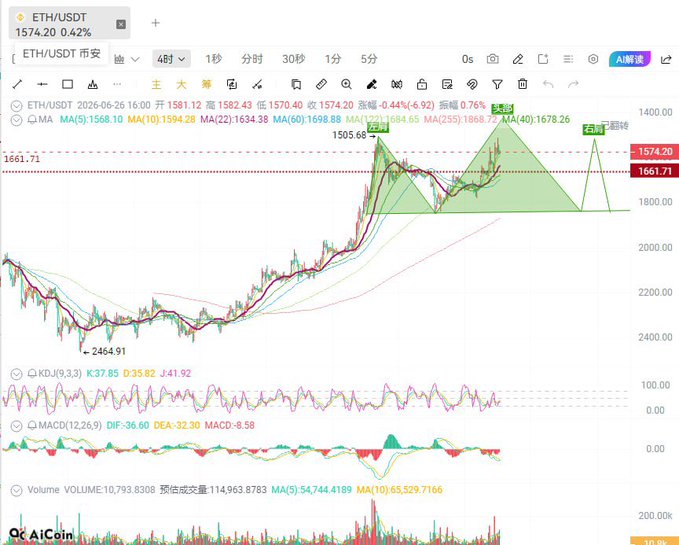679x545 pixels.
Task: Click the 1574.20 current price tag
Action: pos(654,152)
